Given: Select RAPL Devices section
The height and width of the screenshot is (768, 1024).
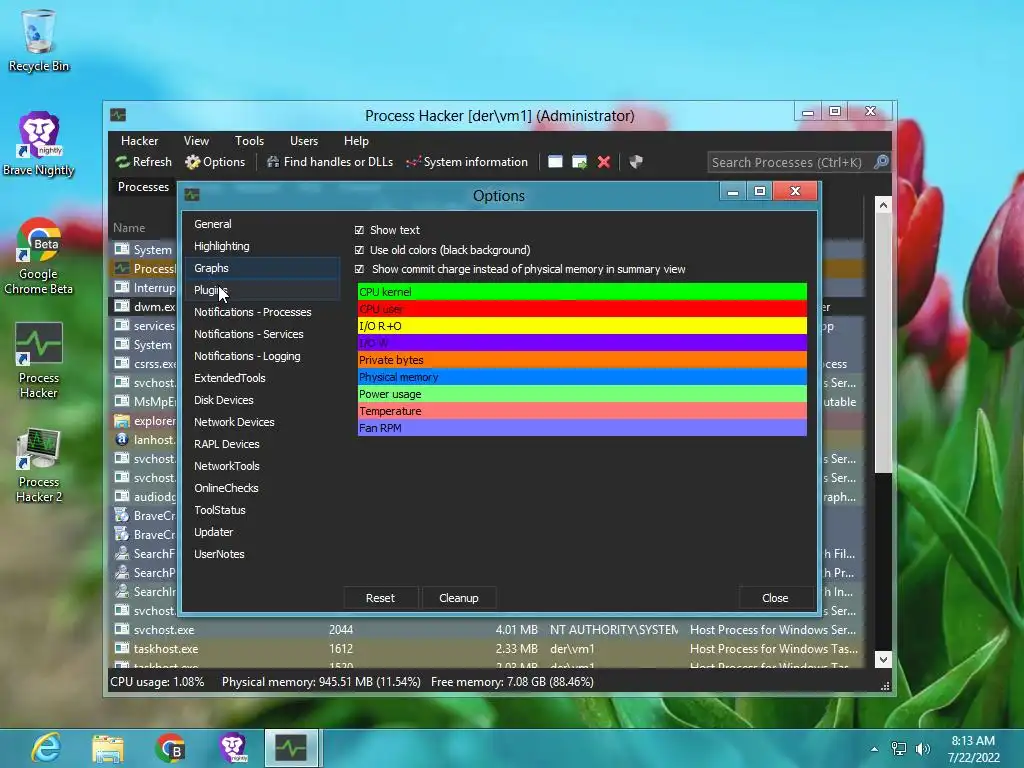Looking at the screenshot, I should [263, 444].
